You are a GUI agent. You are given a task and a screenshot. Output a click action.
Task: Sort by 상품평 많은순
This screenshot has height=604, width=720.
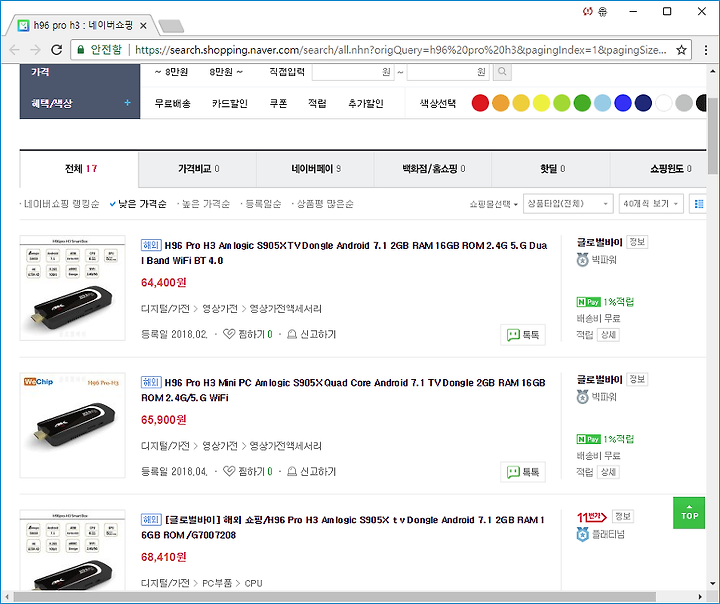(323, 203)
